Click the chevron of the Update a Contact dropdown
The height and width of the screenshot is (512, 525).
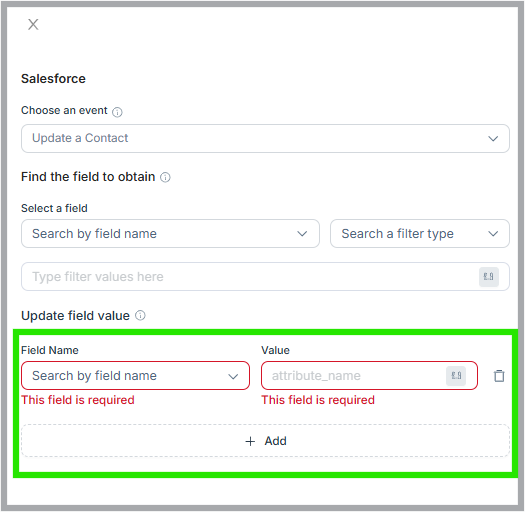coord(493,139)
